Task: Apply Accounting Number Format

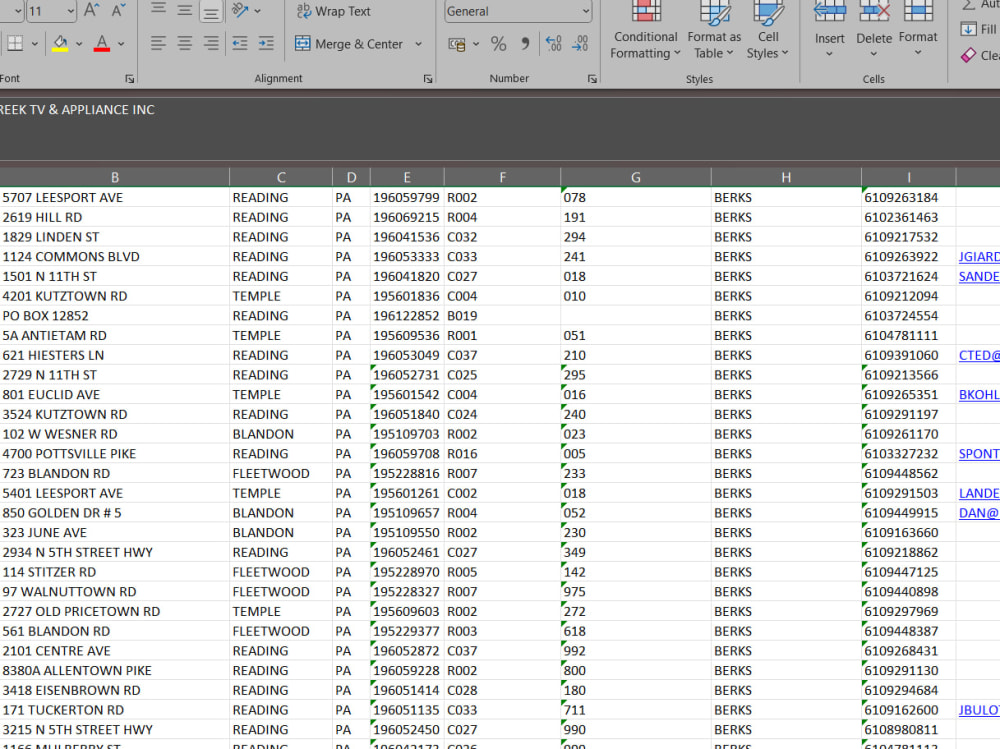Action: click(457, 44)
